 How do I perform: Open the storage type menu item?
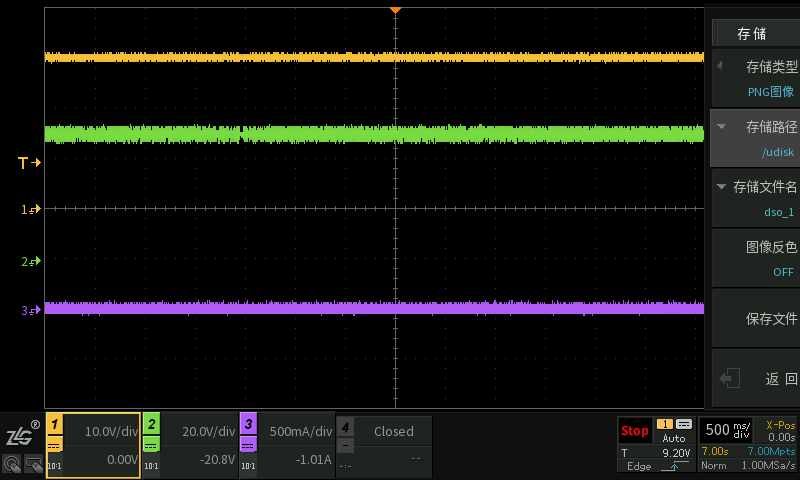tap(756, 79)
